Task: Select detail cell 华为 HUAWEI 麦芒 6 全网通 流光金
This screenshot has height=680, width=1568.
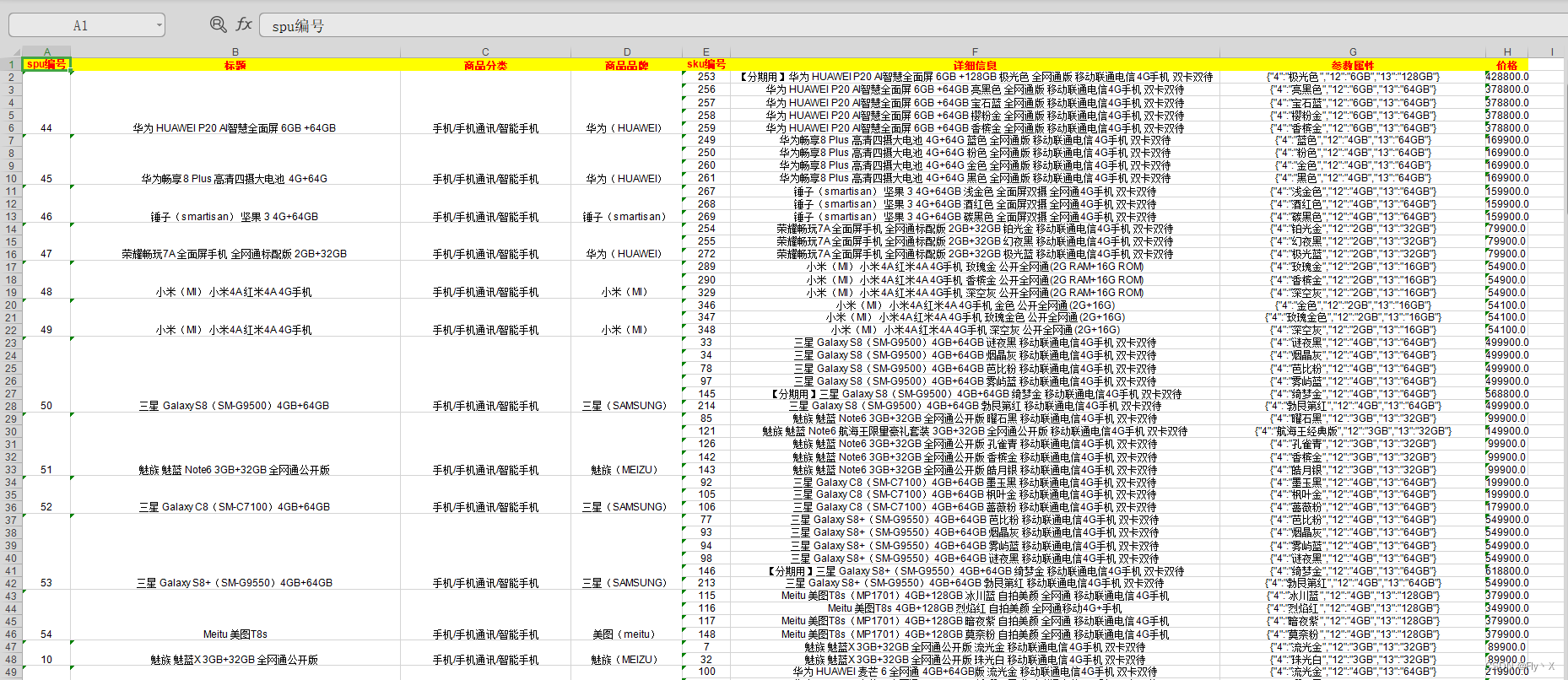Action: (x=975, y=672)
